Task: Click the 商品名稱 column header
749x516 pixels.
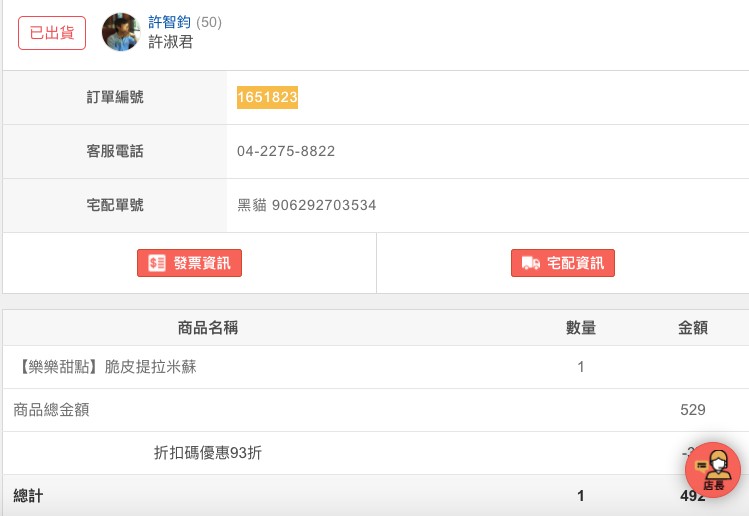Action: [x=208, y=328]
